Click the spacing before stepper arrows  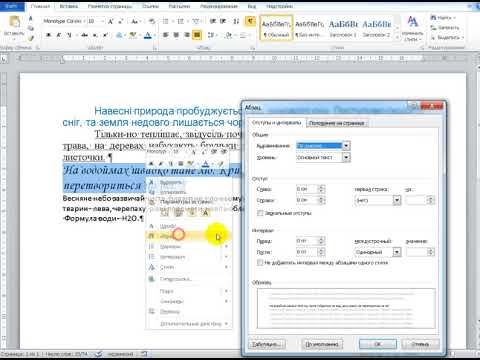pyautogui.click(x=321, y=241)
